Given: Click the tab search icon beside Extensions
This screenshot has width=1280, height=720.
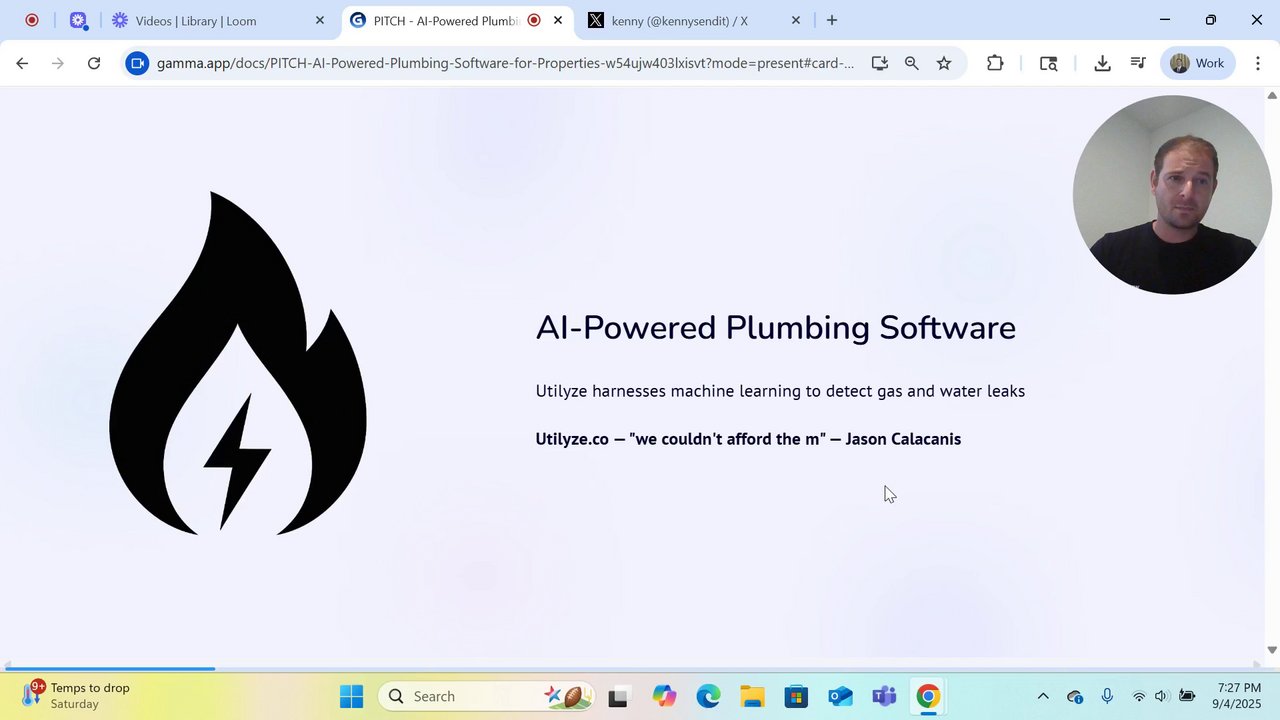Looking at the screenshot, I should [x=1049, y=63].
